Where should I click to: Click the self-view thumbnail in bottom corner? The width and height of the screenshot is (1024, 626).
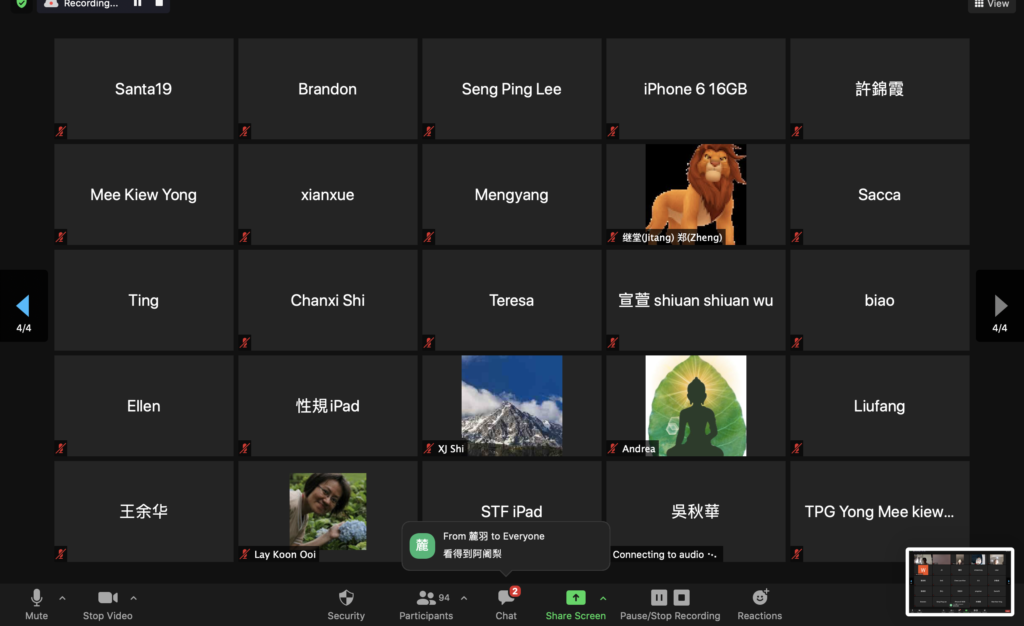pyautogui.click(x=959, y=582)
